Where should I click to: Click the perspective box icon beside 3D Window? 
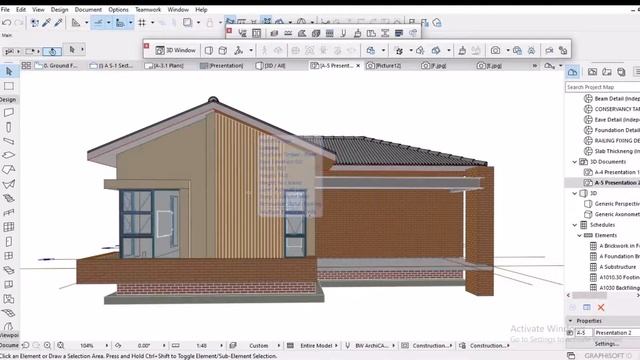(x=209, y=50)
